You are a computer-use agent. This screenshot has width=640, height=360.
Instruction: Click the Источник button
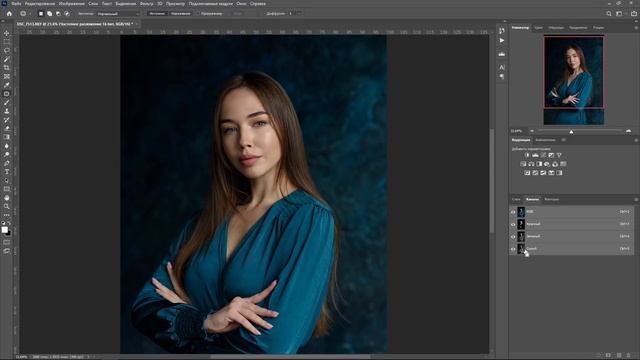tap(157, 13)
